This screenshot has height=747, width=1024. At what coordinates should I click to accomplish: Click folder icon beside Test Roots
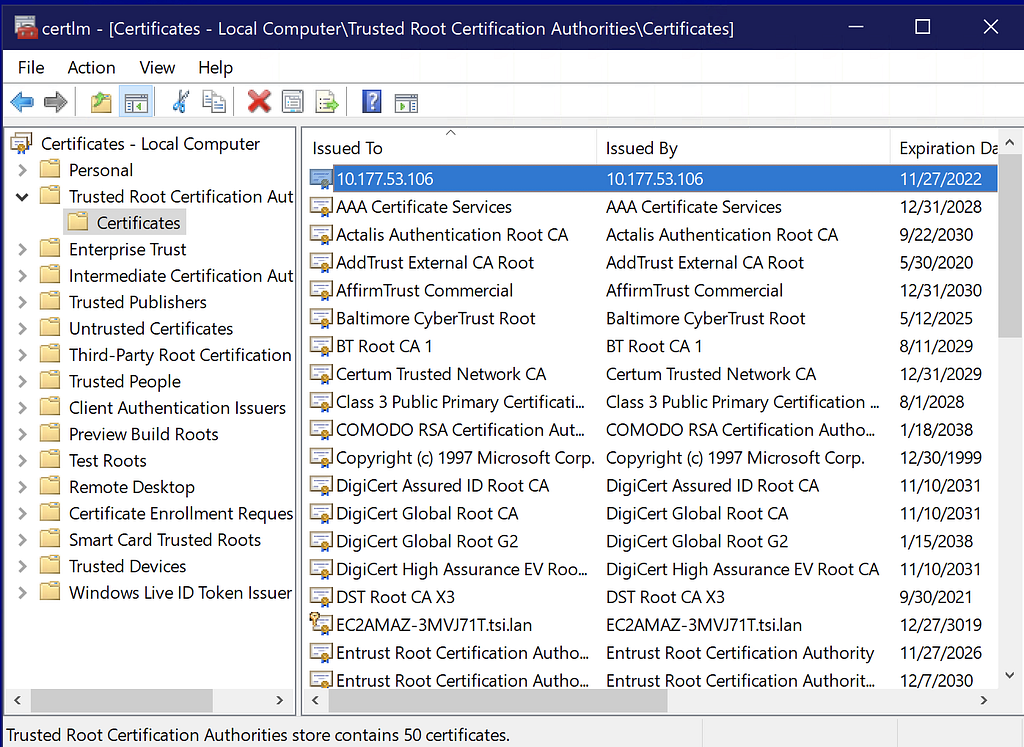click(x=50, y=460)
